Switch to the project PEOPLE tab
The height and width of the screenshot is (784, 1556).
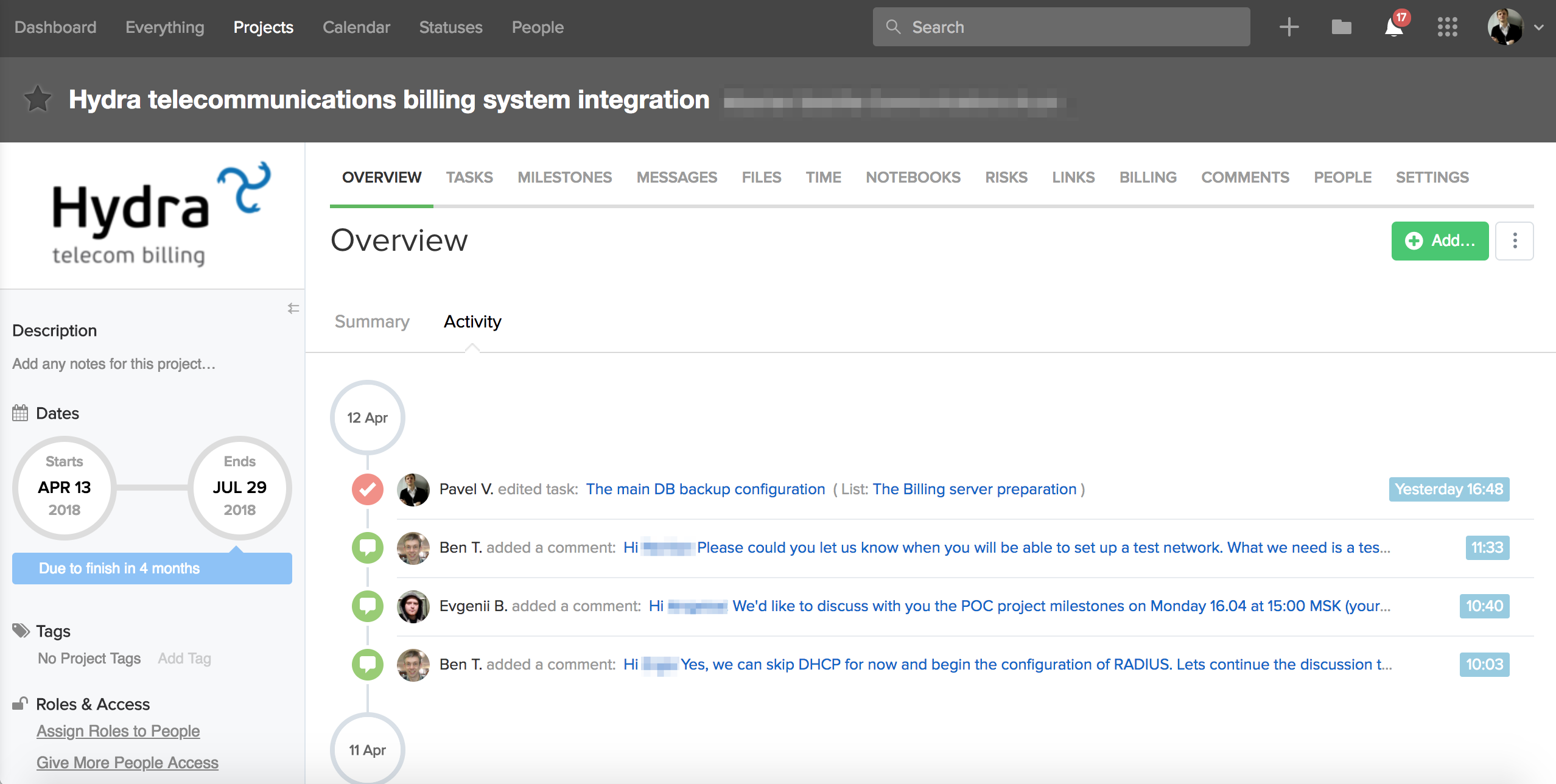click(1342, 177)
